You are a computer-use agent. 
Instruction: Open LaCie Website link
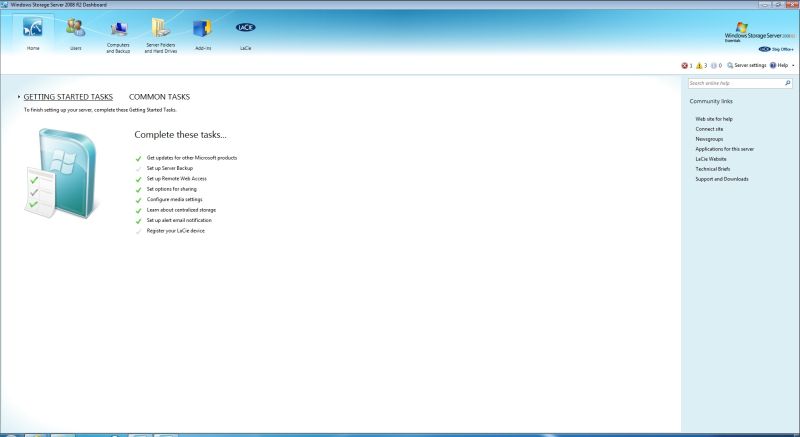click(x=711, y=159)
